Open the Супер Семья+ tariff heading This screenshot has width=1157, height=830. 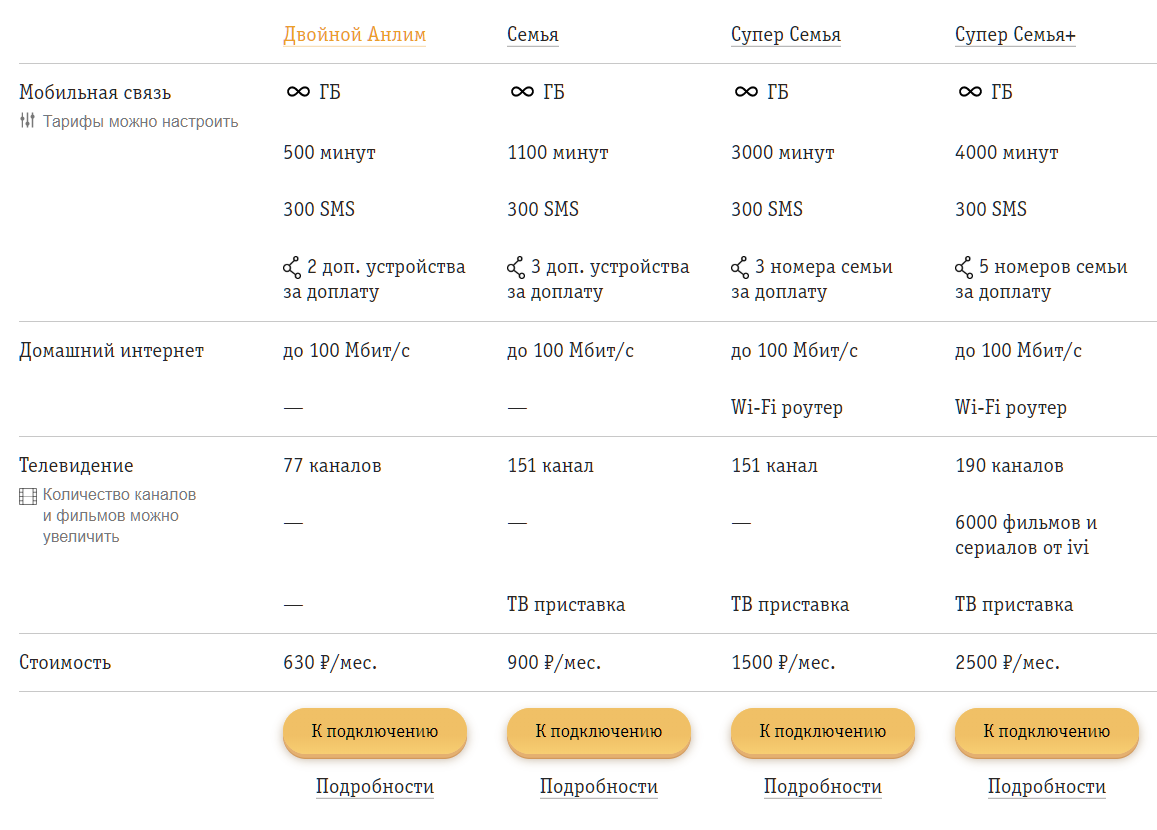1015,35
